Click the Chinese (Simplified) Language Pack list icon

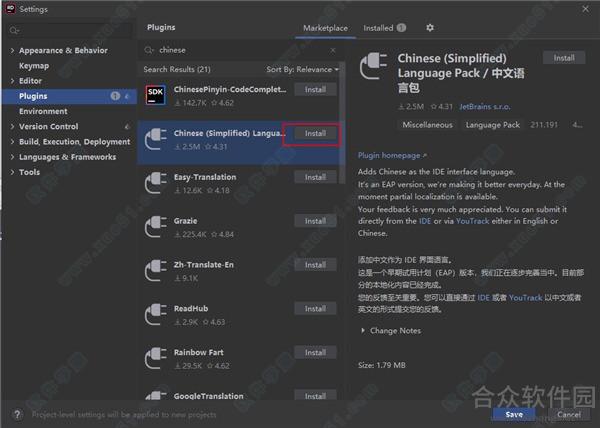(x=156, y=139)
